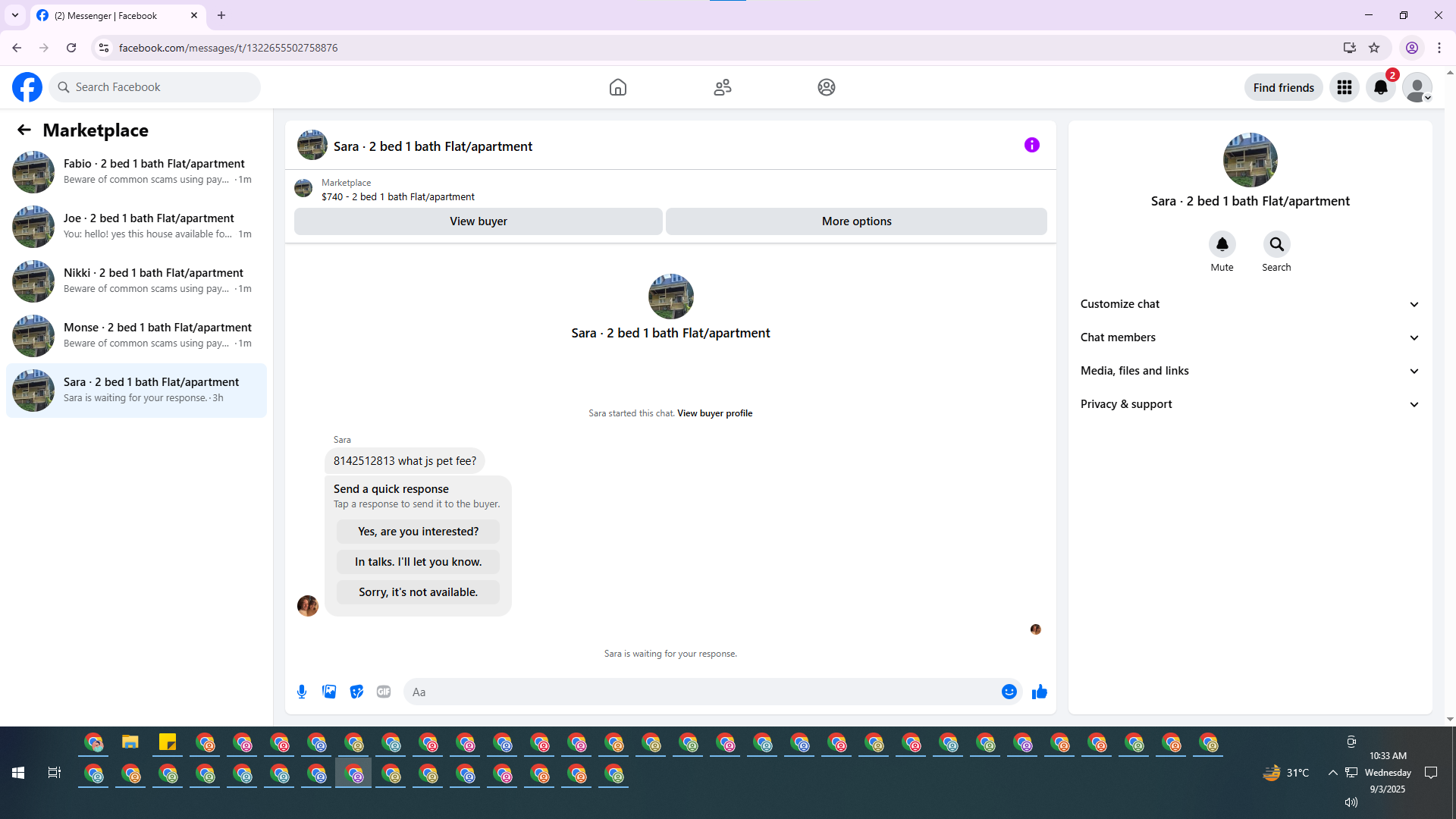Open Task View on taskbar
Image resolution: width=1456 pixels, height=819 pixels.
click(55, 773)
